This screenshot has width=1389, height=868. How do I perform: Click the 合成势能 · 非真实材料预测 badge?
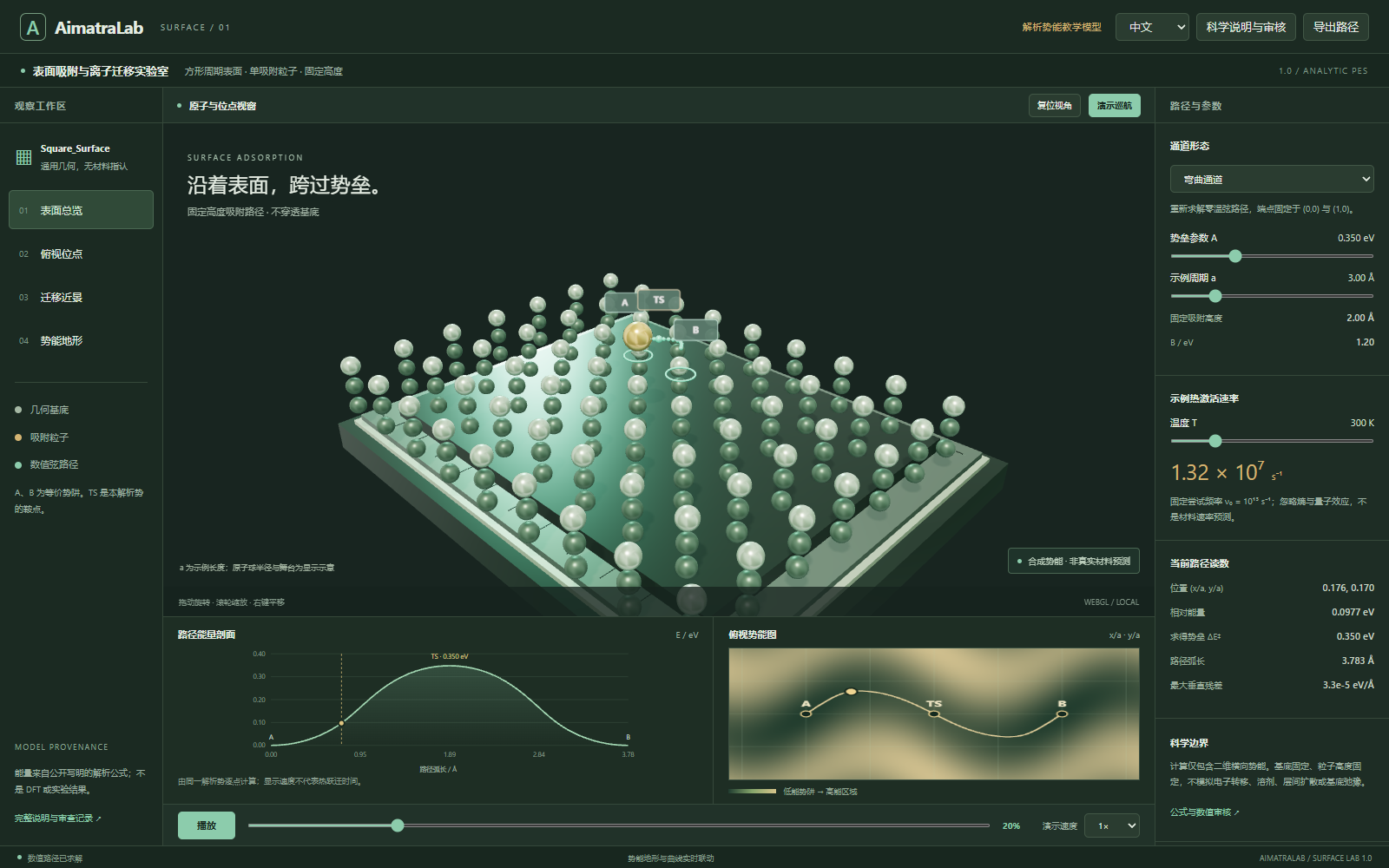point(1074,561)
